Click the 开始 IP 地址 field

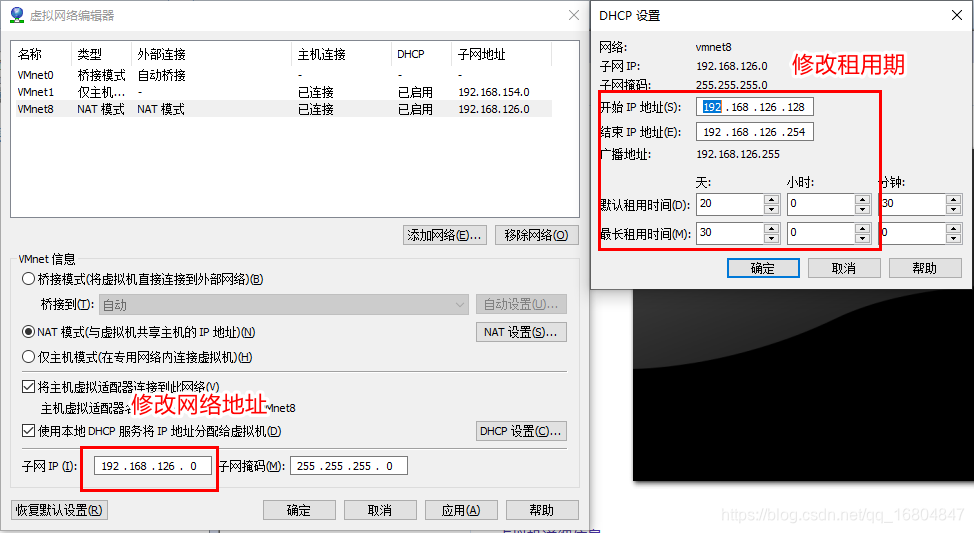pyautogui.click(x=754, y=107)
